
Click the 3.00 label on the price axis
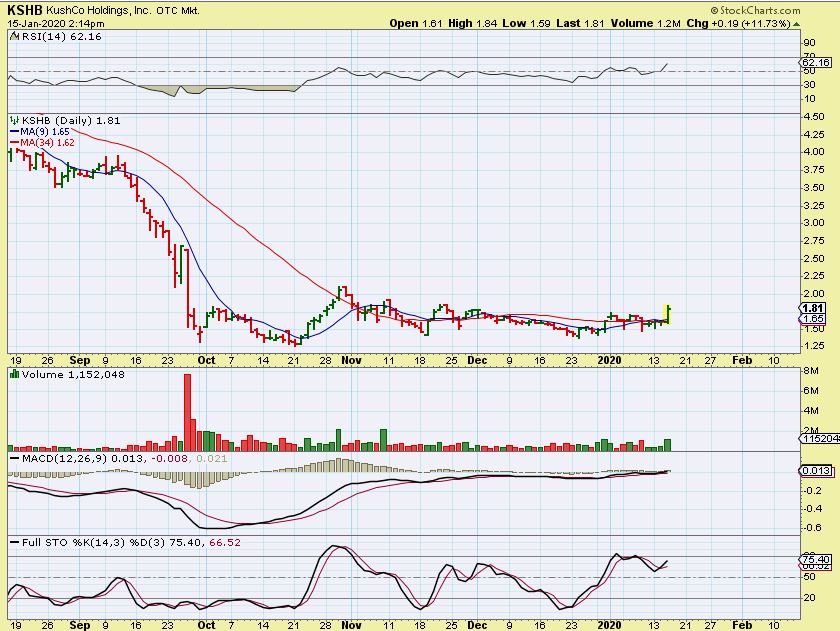click(814, 223)
